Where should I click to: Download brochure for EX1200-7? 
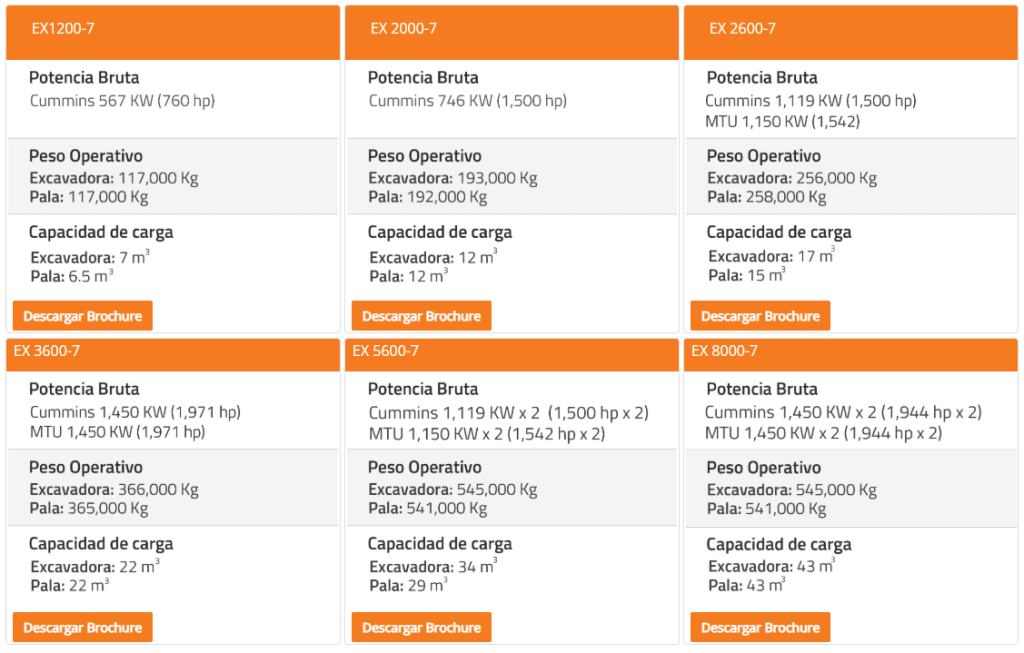82,316
